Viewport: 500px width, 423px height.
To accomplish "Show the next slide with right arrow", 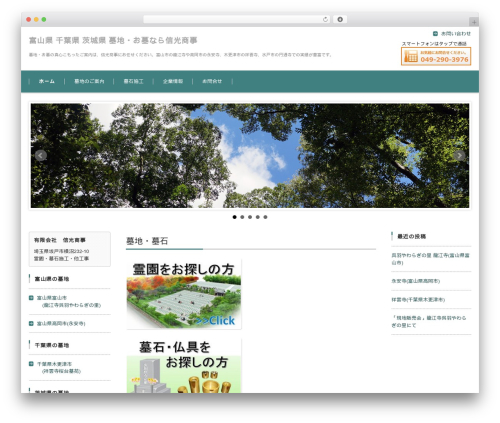I will (459, 155).
